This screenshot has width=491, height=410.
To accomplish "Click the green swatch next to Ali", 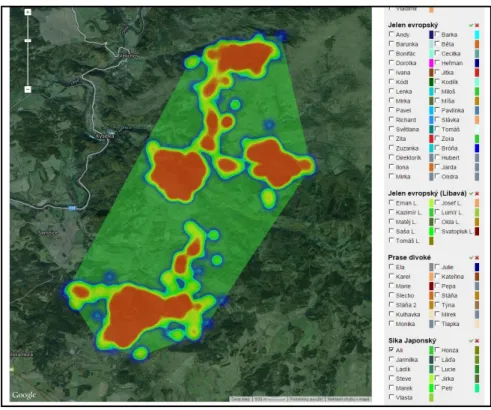I will [x=431, y=350].
